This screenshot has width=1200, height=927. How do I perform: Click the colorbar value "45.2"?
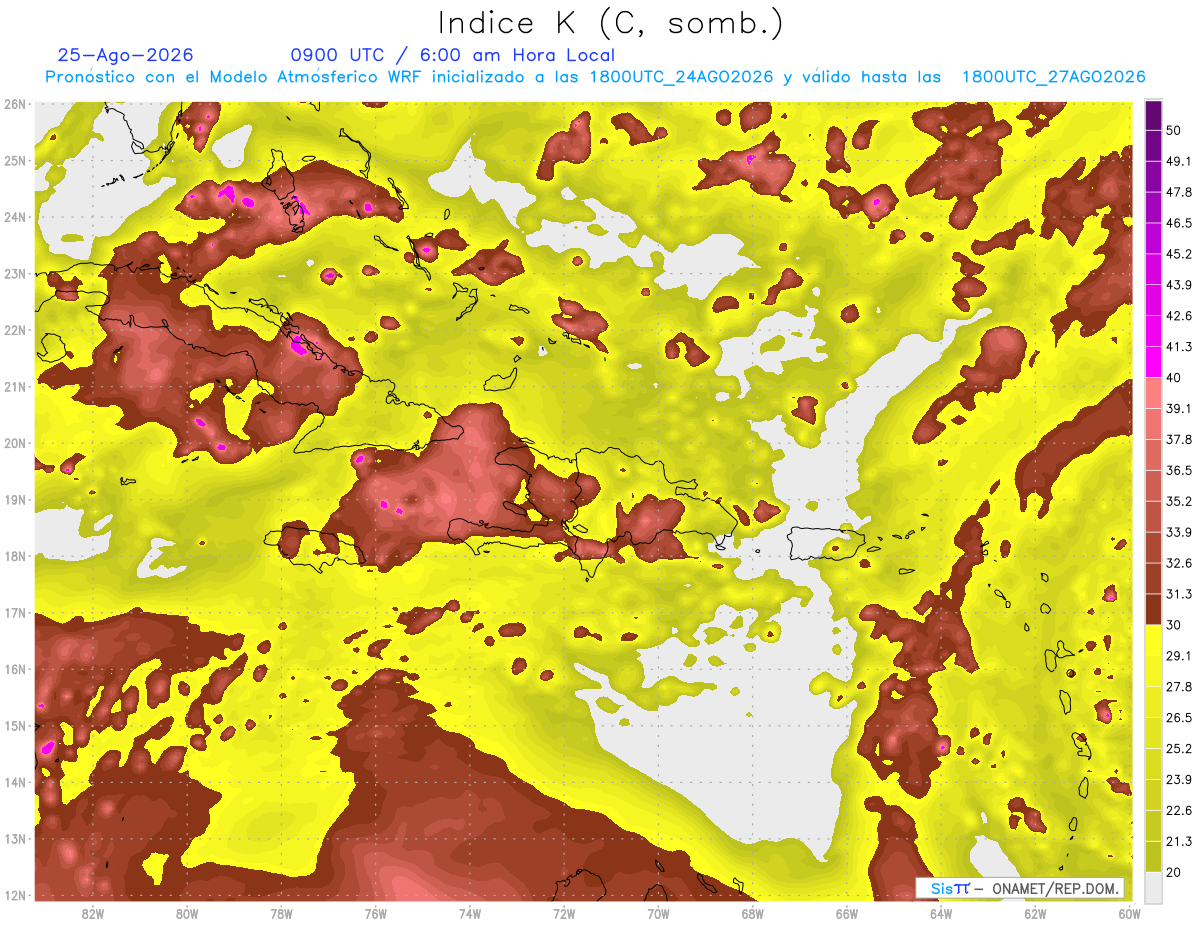1178,254
